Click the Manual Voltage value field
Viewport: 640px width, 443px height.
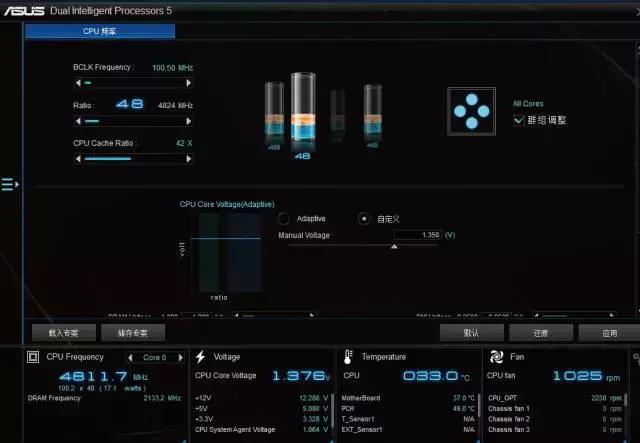click(x=417, y=235)
